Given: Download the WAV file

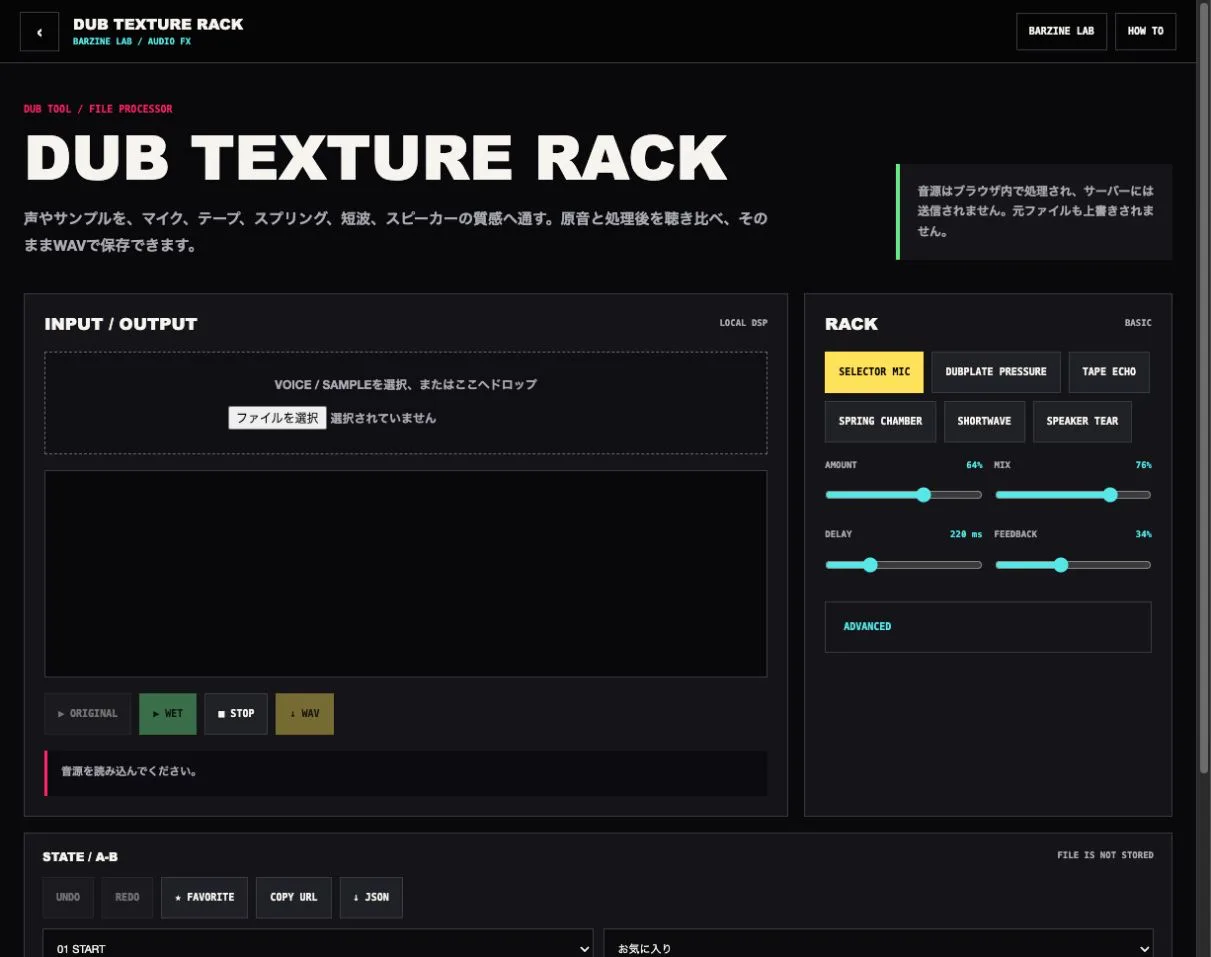Looking at the screenshot, I should [305, 714].
